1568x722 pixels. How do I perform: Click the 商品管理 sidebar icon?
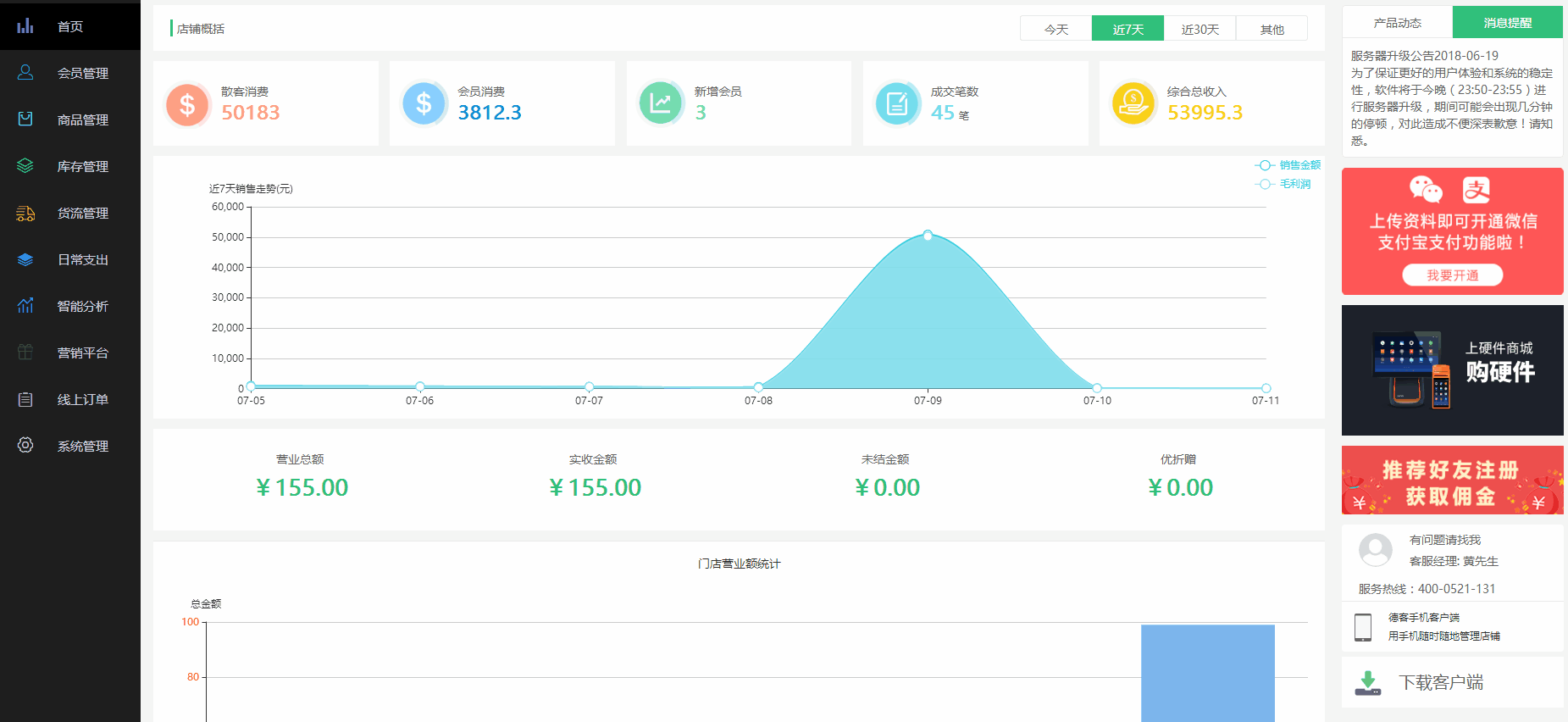click(x=25, y=119)
